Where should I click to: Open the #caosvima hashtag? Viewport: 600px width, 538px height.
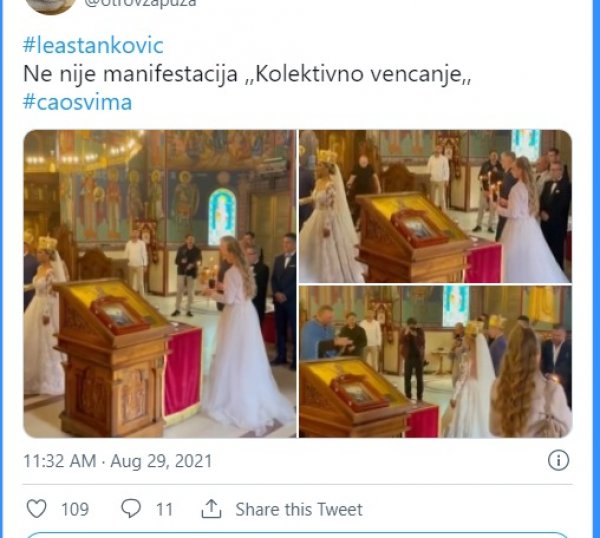[x=77, y=102]
